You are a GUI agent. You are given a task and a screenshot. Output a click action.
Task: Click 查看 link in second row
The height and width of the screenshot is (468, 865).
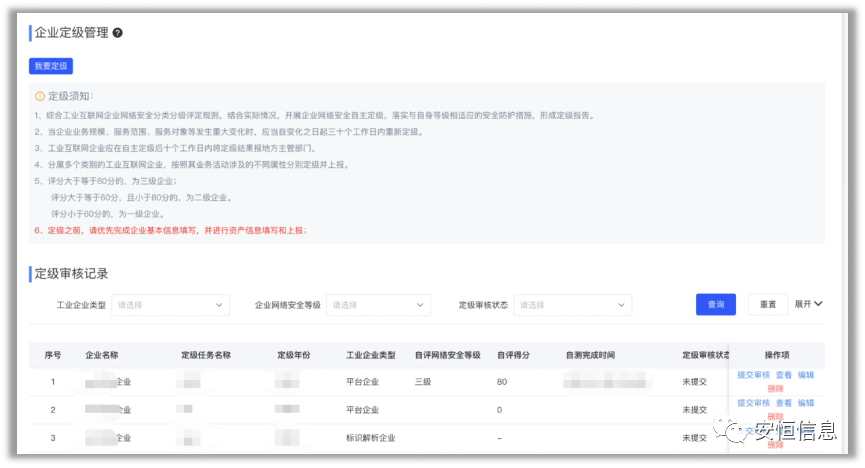coord(784,403)
